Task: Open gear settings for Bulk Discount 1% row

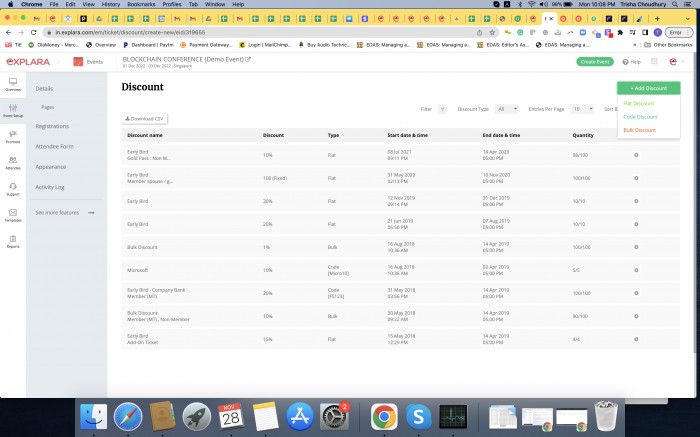Action: pos(636,247)
